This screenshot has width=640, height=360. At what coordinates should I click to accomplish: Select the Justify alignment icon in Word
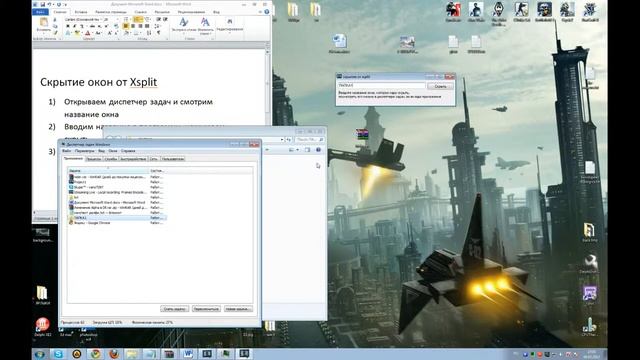pos(147,26)
